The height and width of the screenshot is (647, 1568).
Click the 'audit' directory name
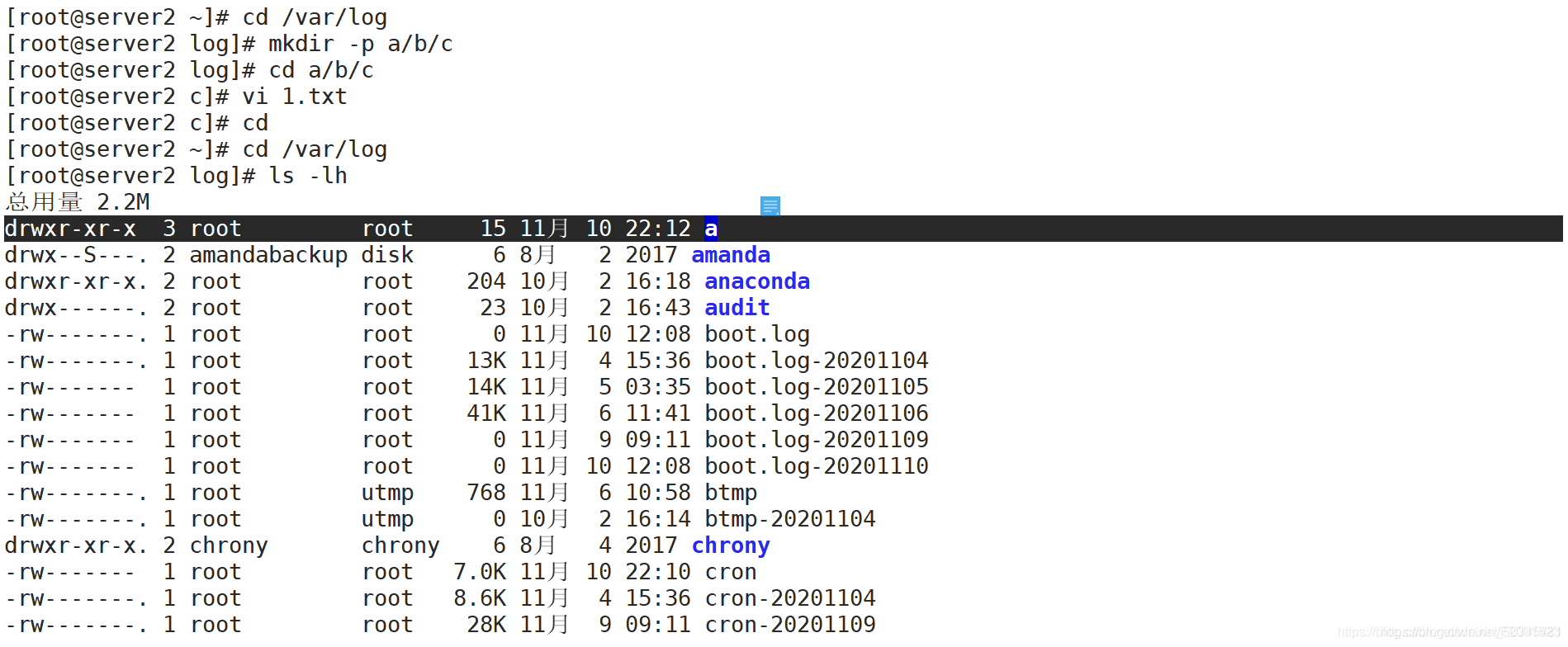tap(737, 308)
